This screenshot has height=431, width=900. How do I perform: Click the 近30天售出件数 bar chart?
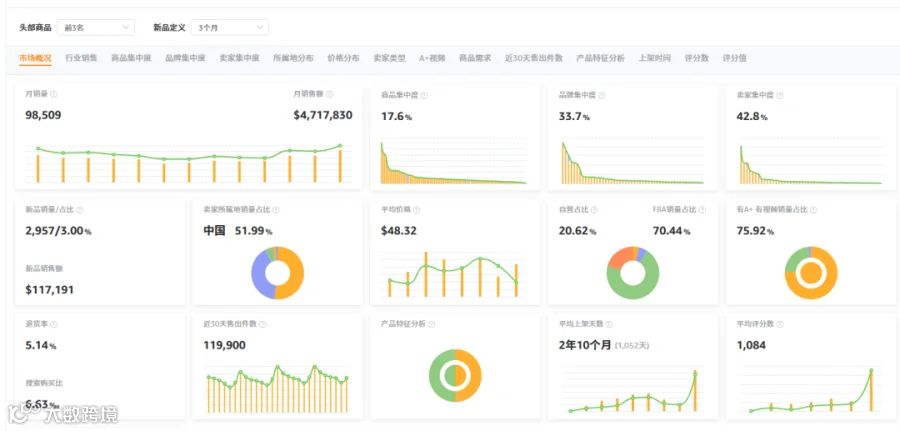click(278, 389)
